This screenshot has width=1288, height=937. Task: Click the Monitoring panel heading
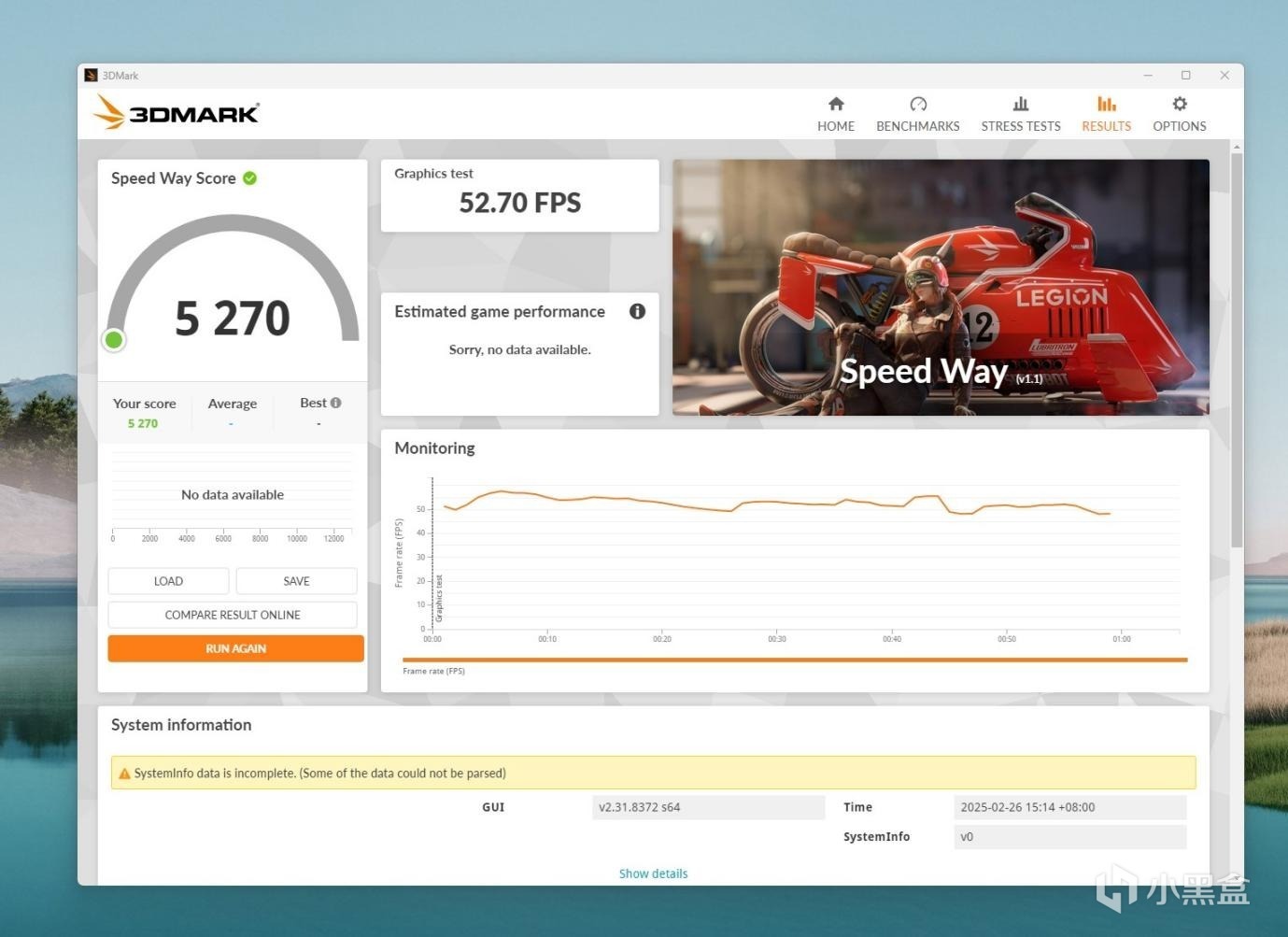coord(434,448)
